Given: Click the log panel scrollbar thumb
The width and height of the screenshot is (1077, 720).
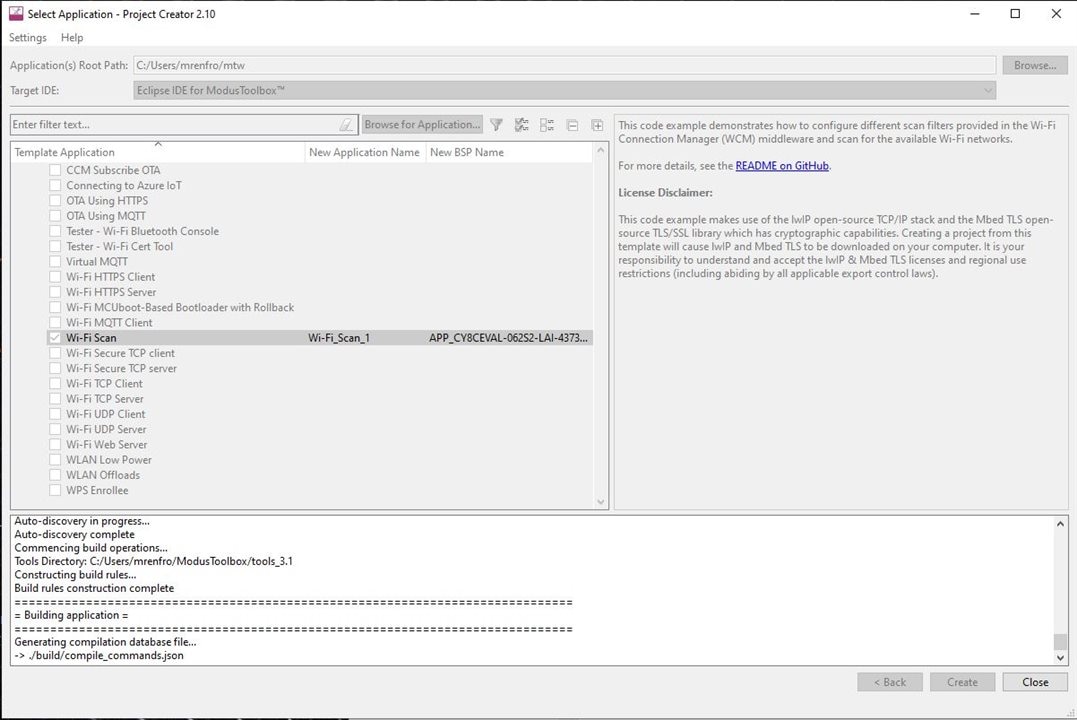Looking at the screenshot, I should (x=1060, y=641).
